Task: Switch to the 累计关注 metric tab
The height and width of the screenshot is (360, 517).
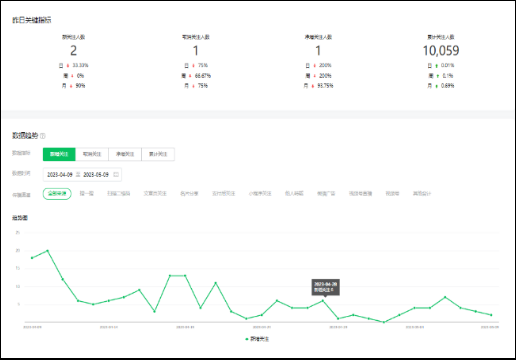Action: tap(158, 154)
